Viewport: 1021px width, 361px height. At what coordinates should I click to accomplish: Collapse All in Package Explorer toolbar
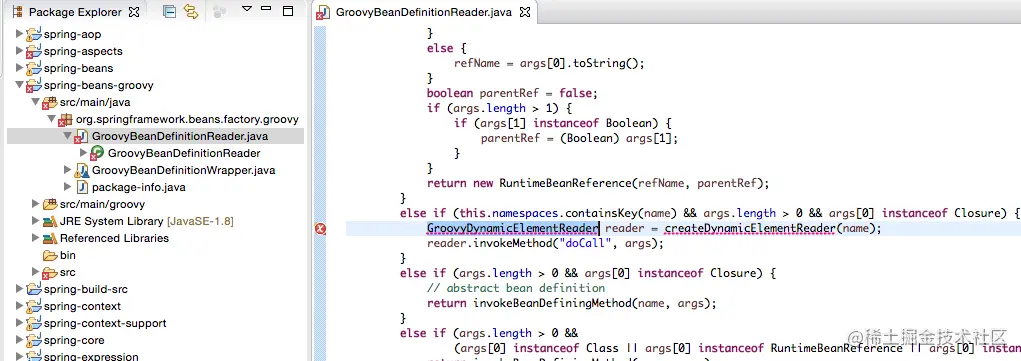[x=169, y=11]
